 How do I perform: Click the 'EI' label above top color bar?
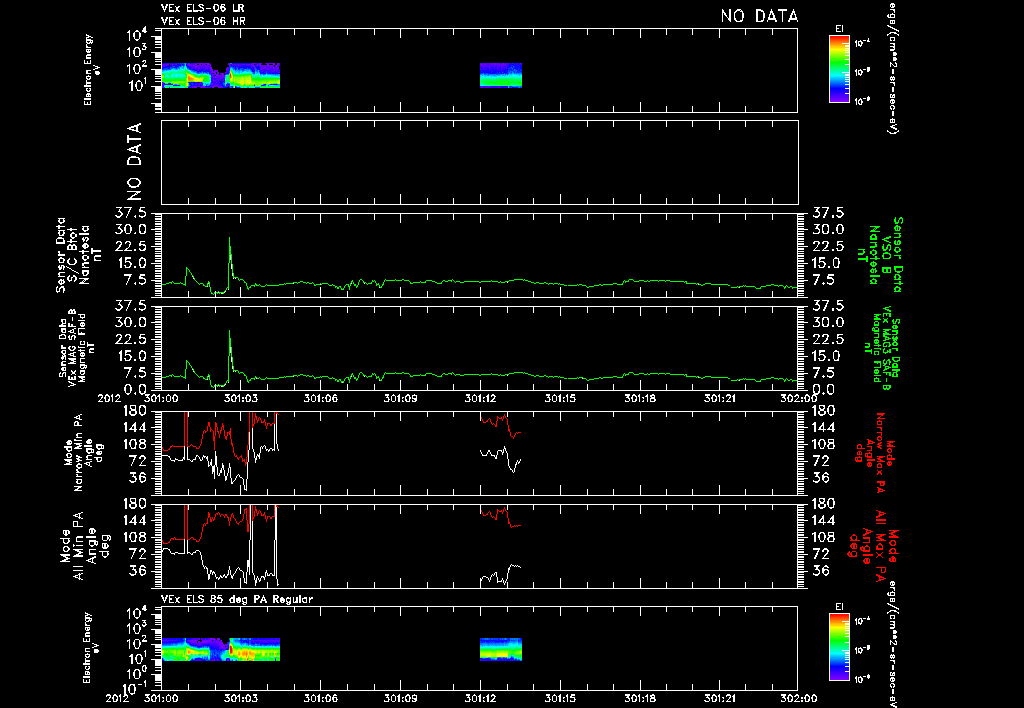point(839,29)
